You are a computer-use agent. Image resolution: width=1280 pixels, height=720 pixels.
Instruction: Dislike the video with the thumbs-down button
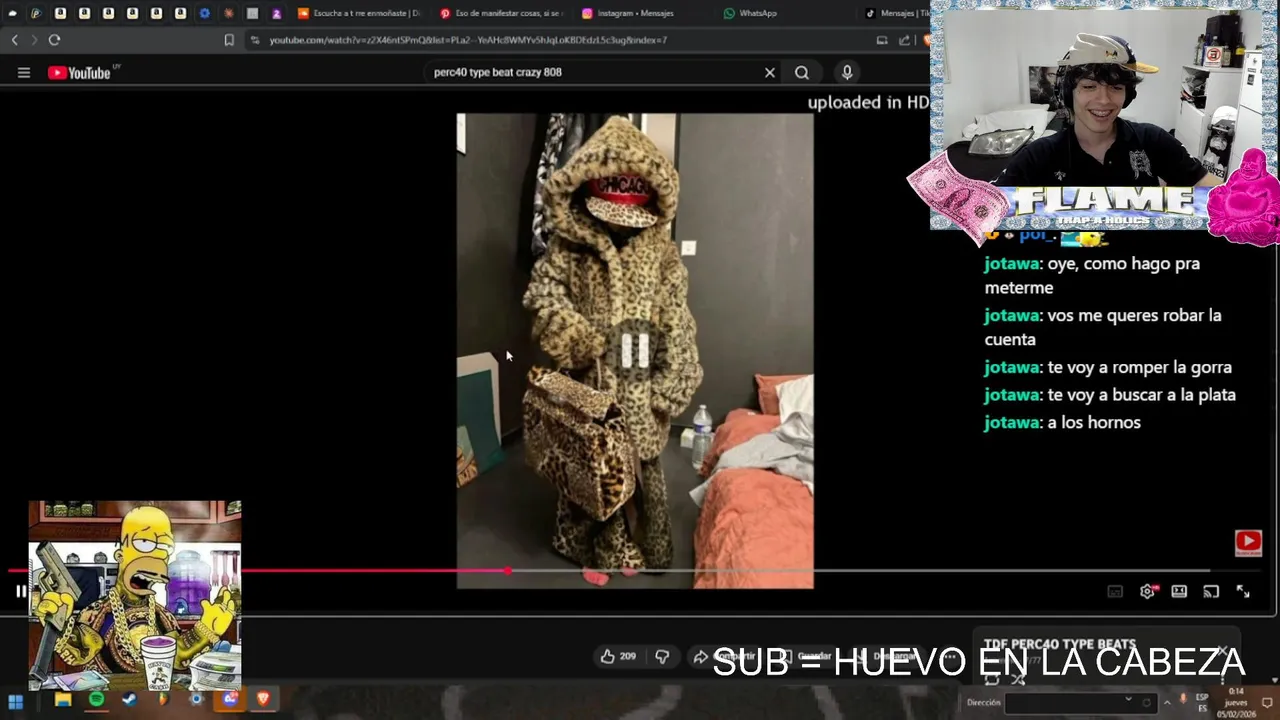pos(662,656)
